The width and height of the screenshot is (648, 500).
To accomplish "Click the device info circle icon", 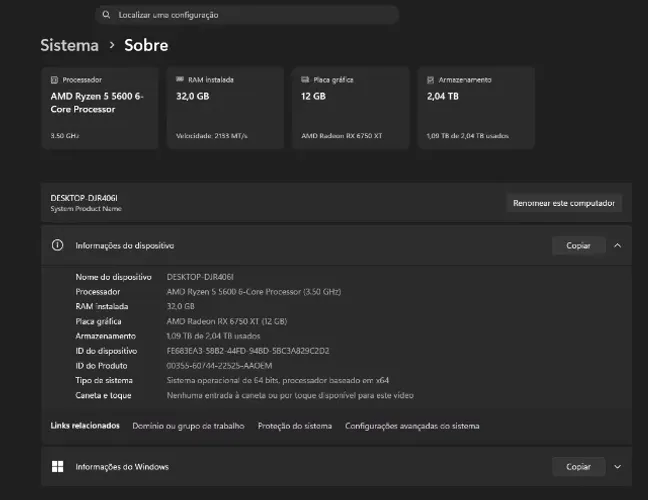I will [57, 245].
